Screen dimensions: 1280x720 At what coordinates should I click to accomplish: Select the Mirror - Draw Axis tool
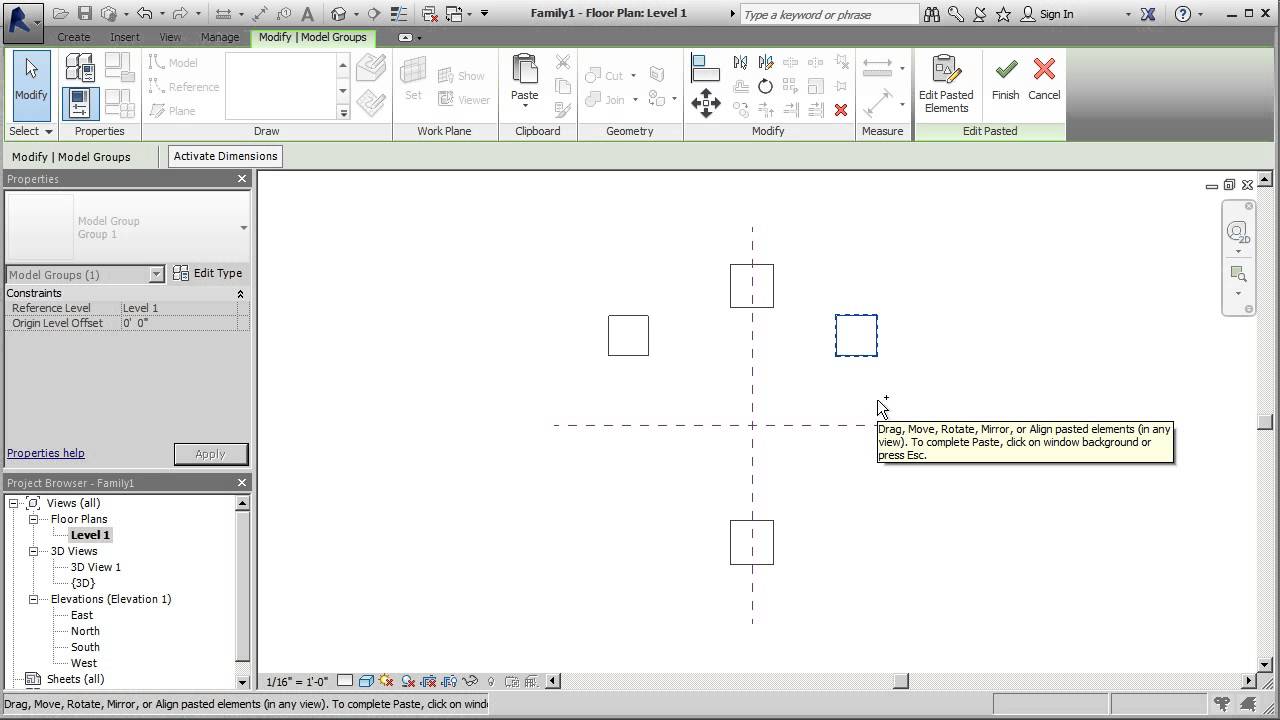pos(766,62)
